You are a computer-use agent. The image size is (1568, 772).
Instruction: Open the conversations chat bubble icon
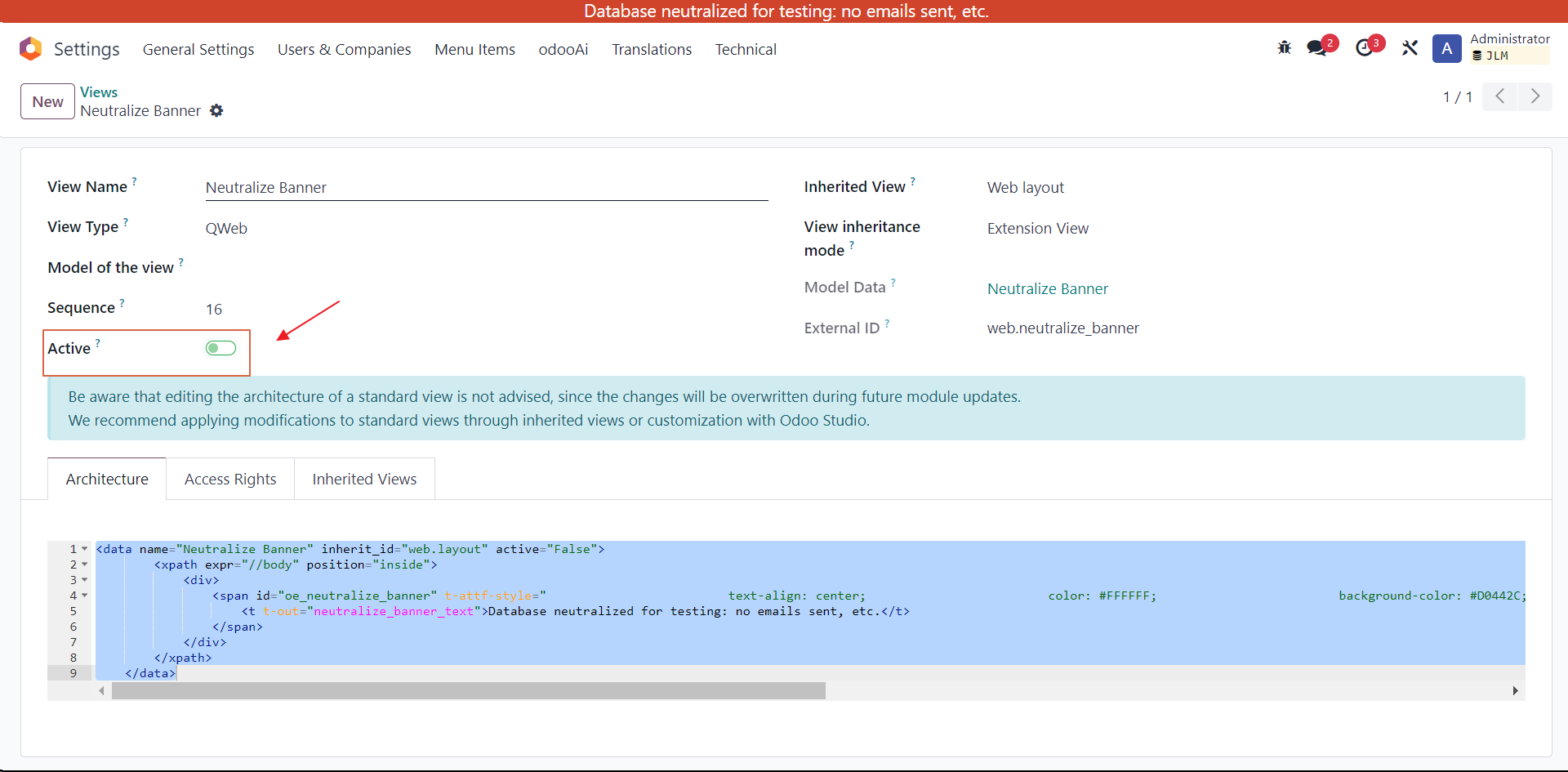pos(1317,48)
